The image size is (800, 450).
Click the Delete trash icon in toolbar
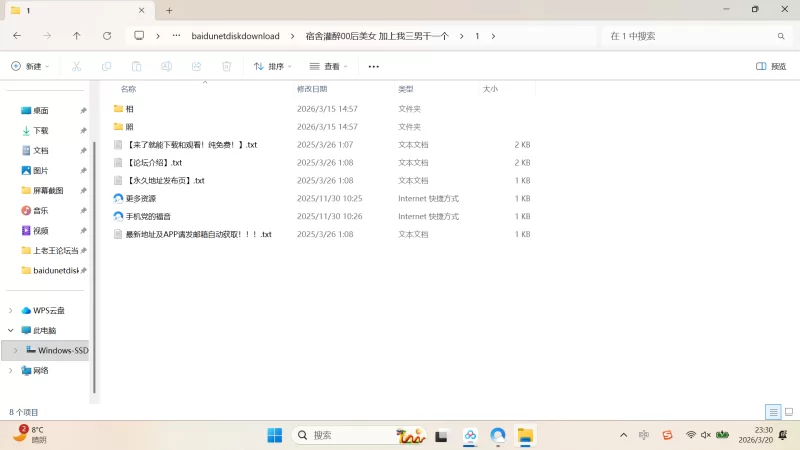227,66
